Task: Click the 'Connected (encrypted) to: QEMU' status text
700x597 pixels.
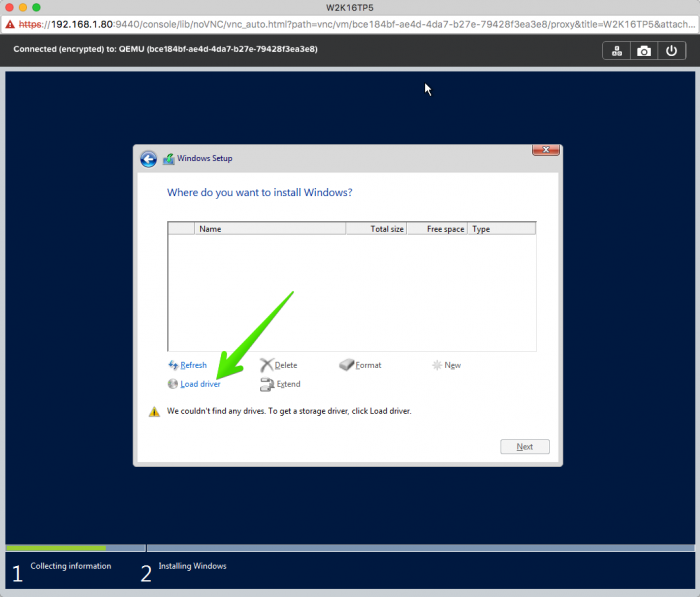Action: point(165,49)
